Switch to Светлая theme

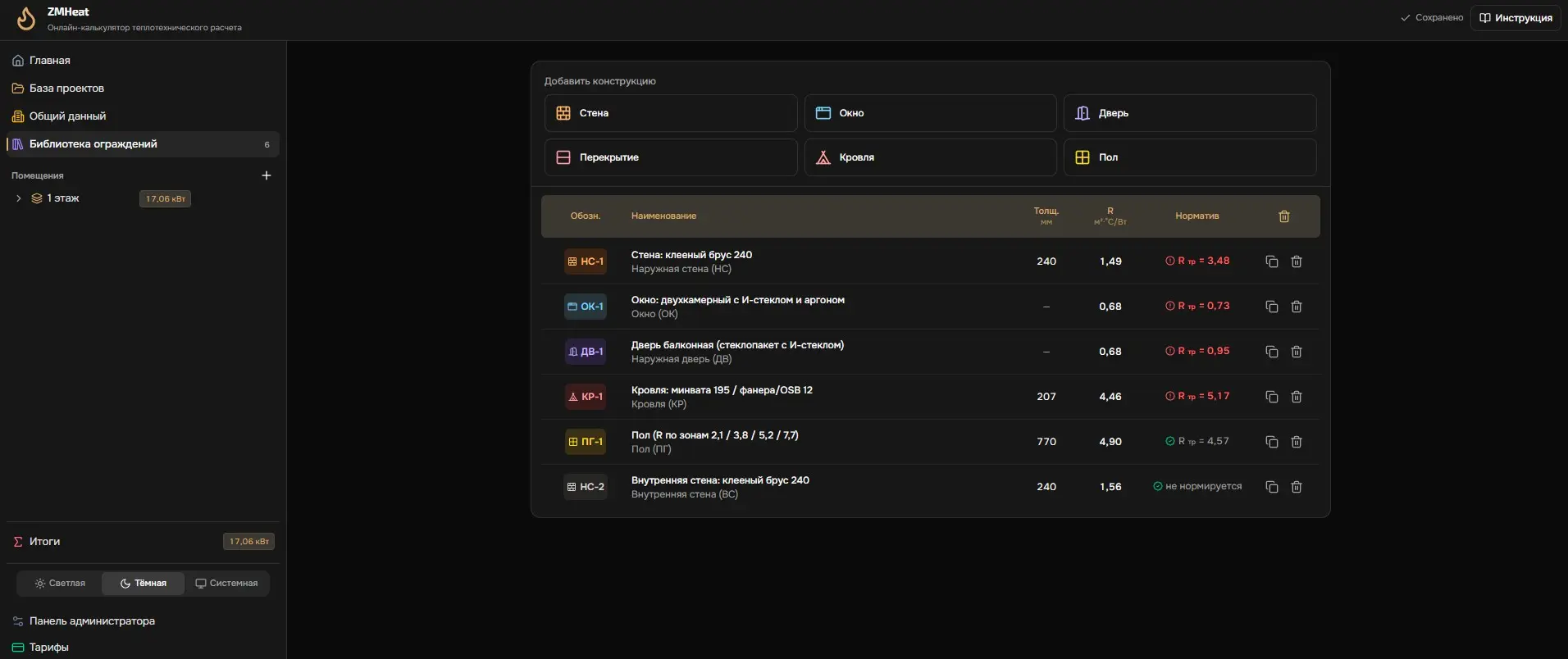(60, 584)
